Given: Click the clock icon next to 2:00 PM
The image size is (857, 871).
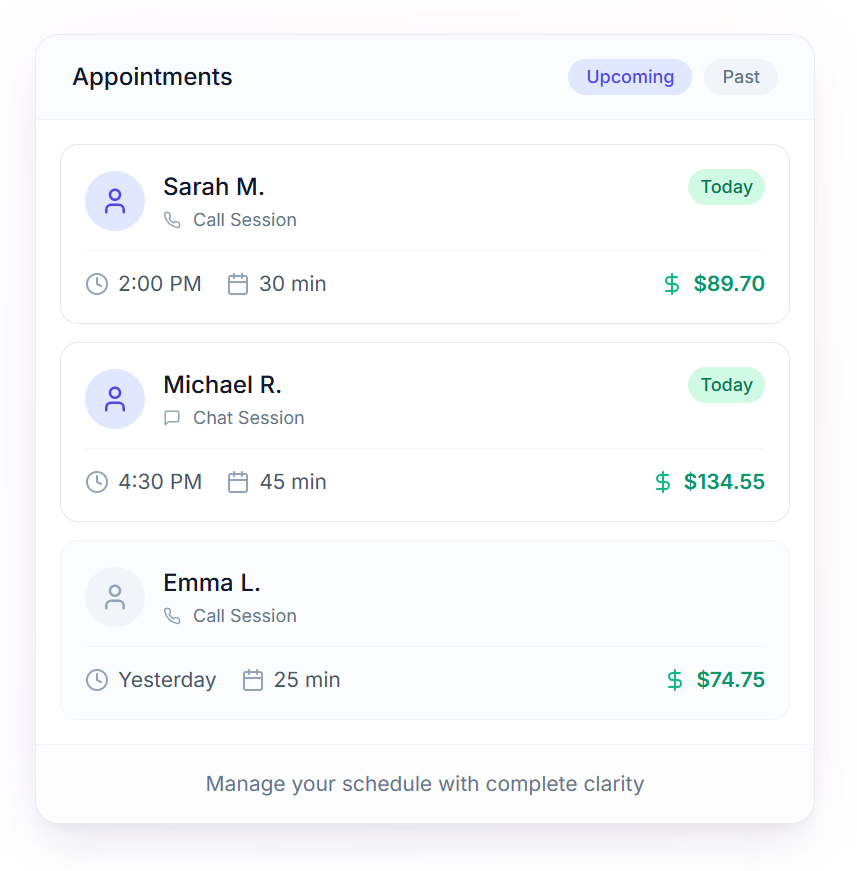Looking at the screenshot, I should (x=97, y=284).
